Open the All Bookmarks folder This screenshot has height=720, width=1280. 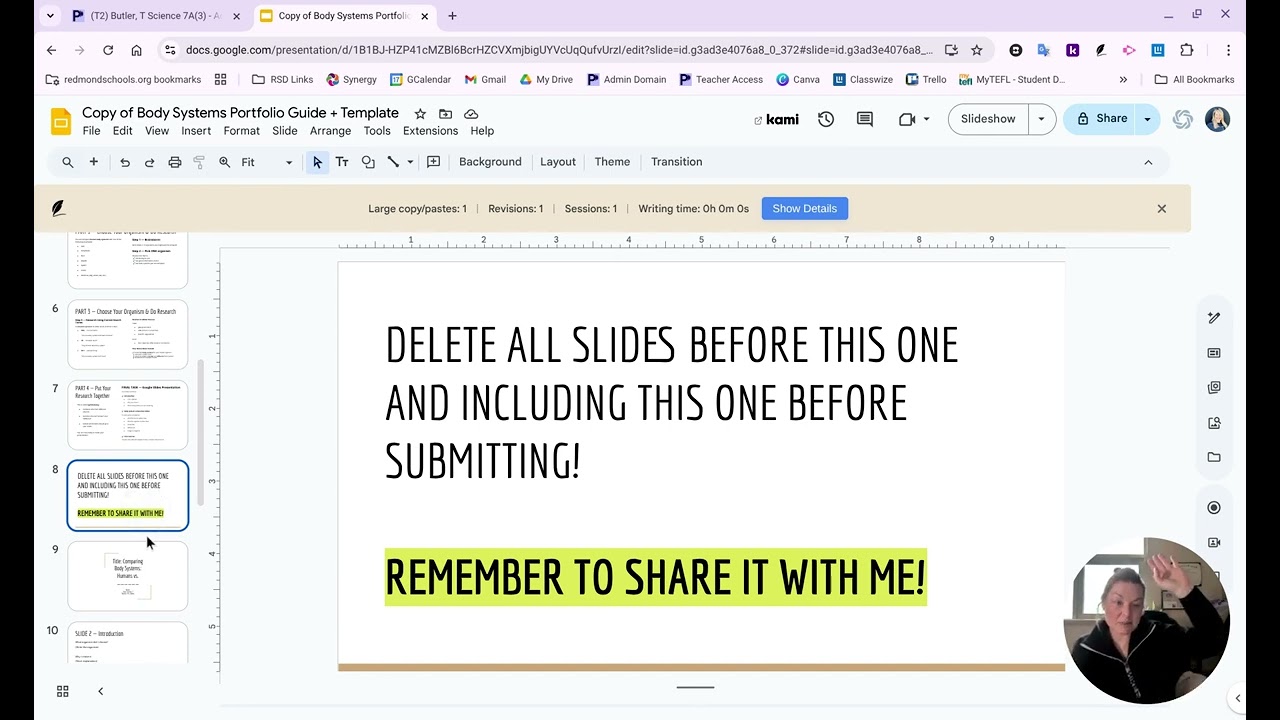tap(1194, 80)
